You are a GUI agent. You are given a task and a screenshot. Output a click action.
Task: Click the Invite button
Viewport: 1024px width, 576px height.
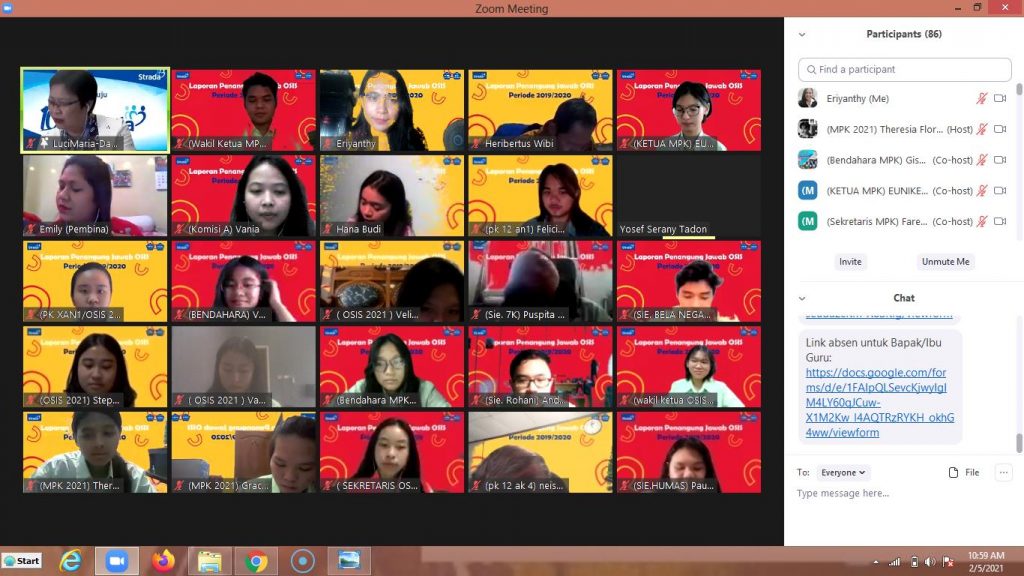[x=850, y=262]
